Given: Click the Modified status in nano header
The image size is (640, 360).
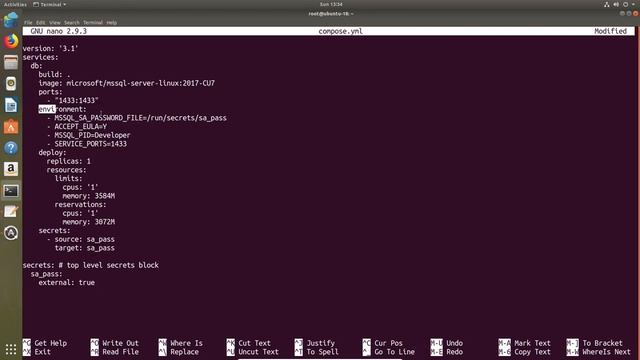Looking at the screenshot, I should pyautogui.click(x=610, y=31).
